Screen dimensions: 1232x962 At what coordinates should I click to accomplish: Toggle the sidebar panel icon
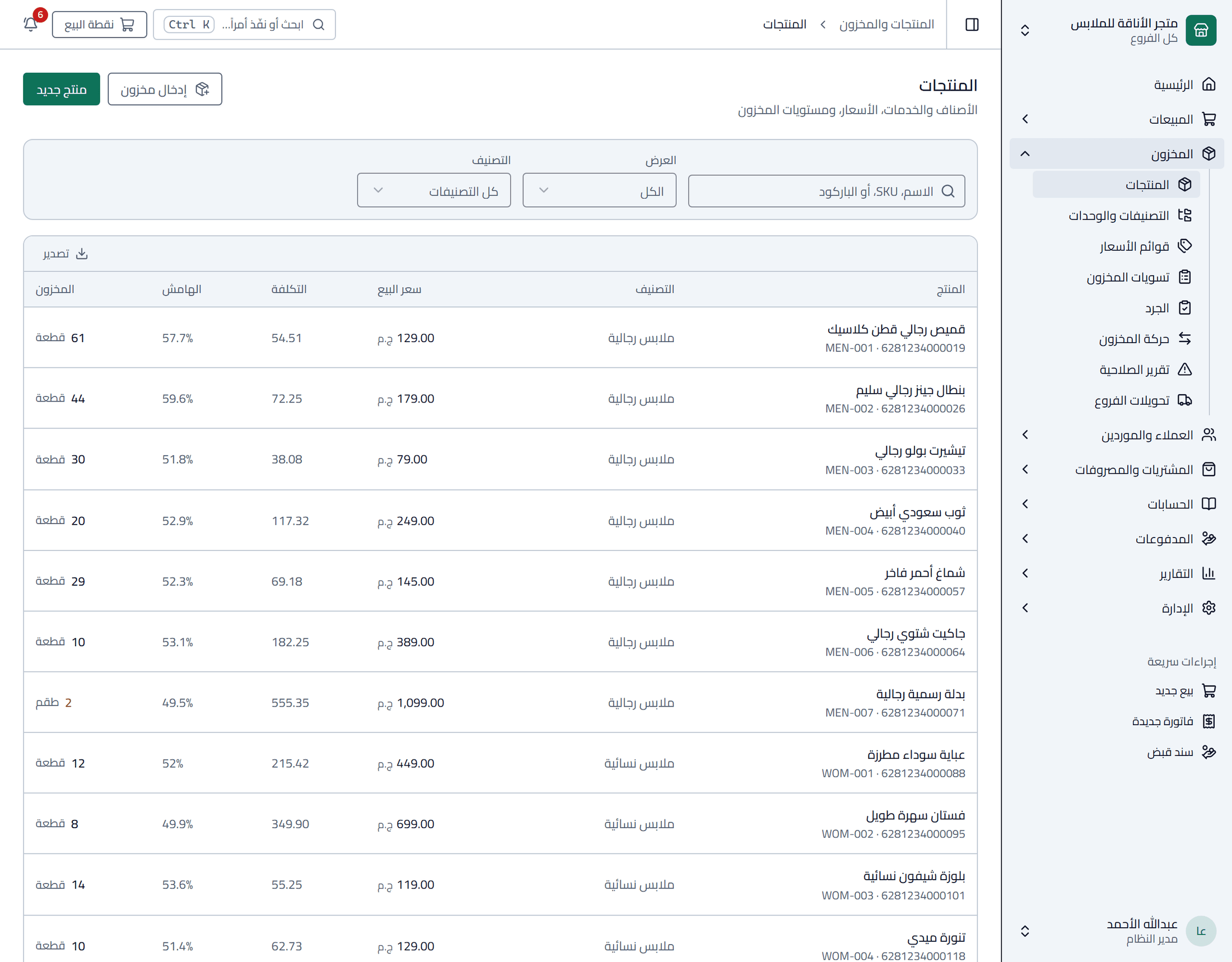(972, 24)
